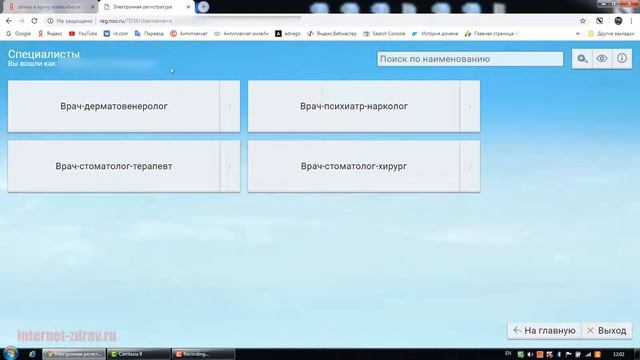This screenshot has width=640, height=360.
Task: Open the info icon in the header
Action: click(622, 59)
